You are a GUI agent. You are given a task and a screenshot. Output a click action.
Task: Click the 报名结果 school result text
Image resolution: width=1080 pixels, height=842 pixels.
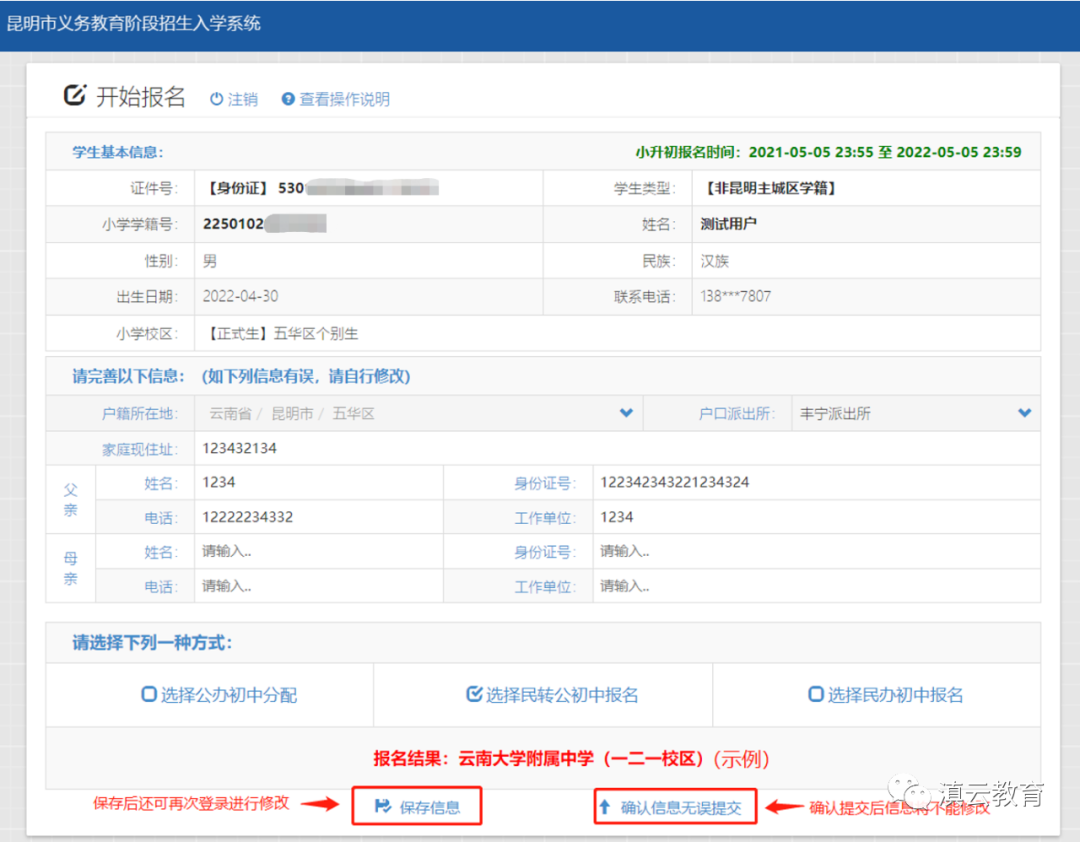point(571,759)
